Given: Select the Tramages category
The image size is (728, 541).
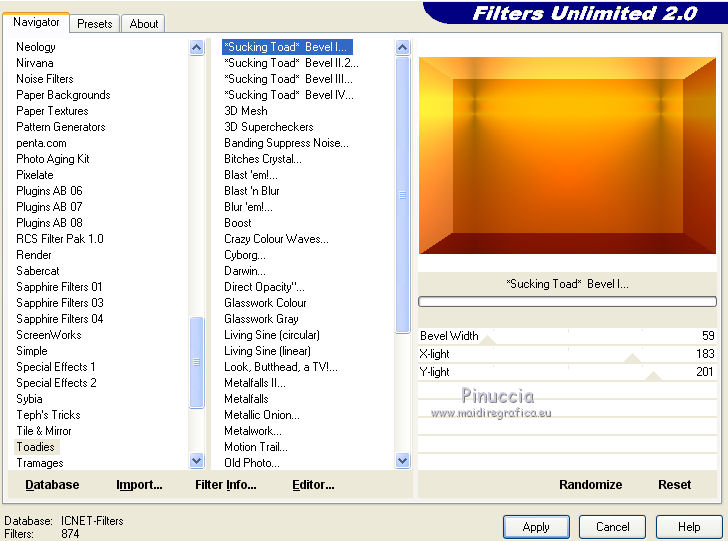Looking at the screenshot, I should point(40,463).
